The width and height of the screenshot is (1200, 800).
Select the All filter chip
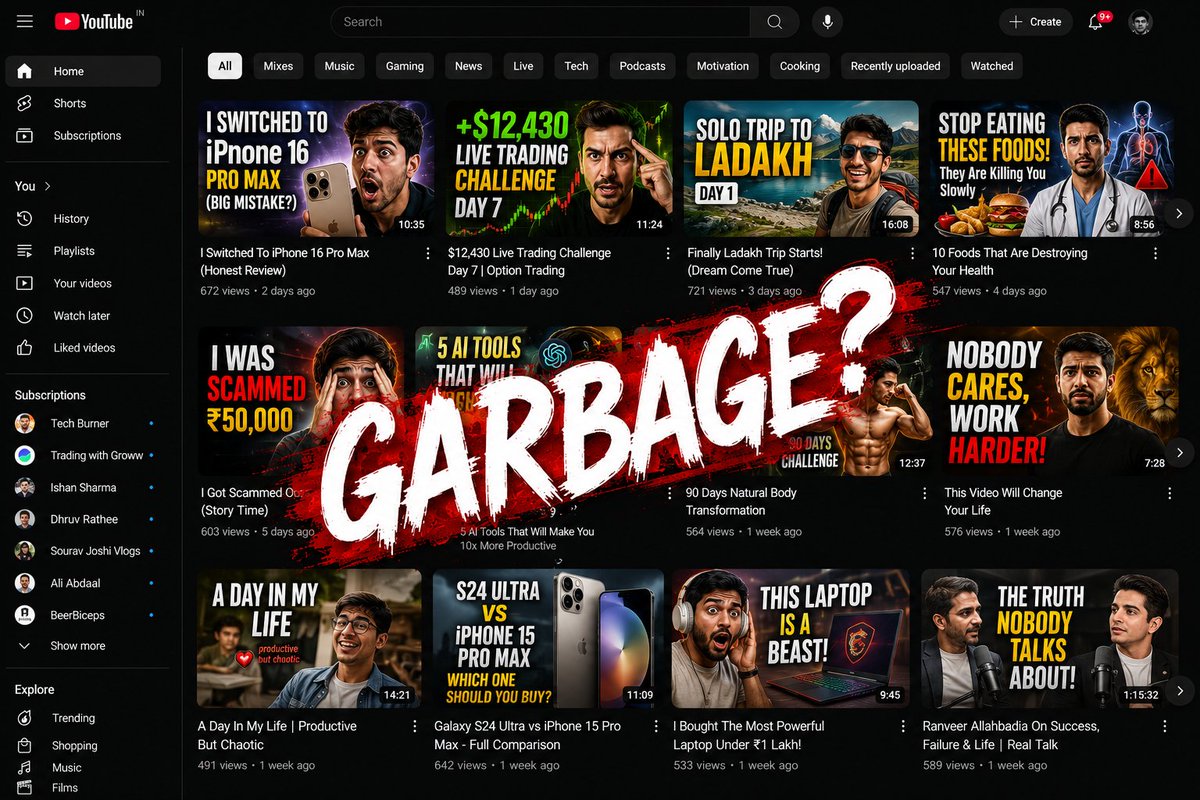click(225, 66)
